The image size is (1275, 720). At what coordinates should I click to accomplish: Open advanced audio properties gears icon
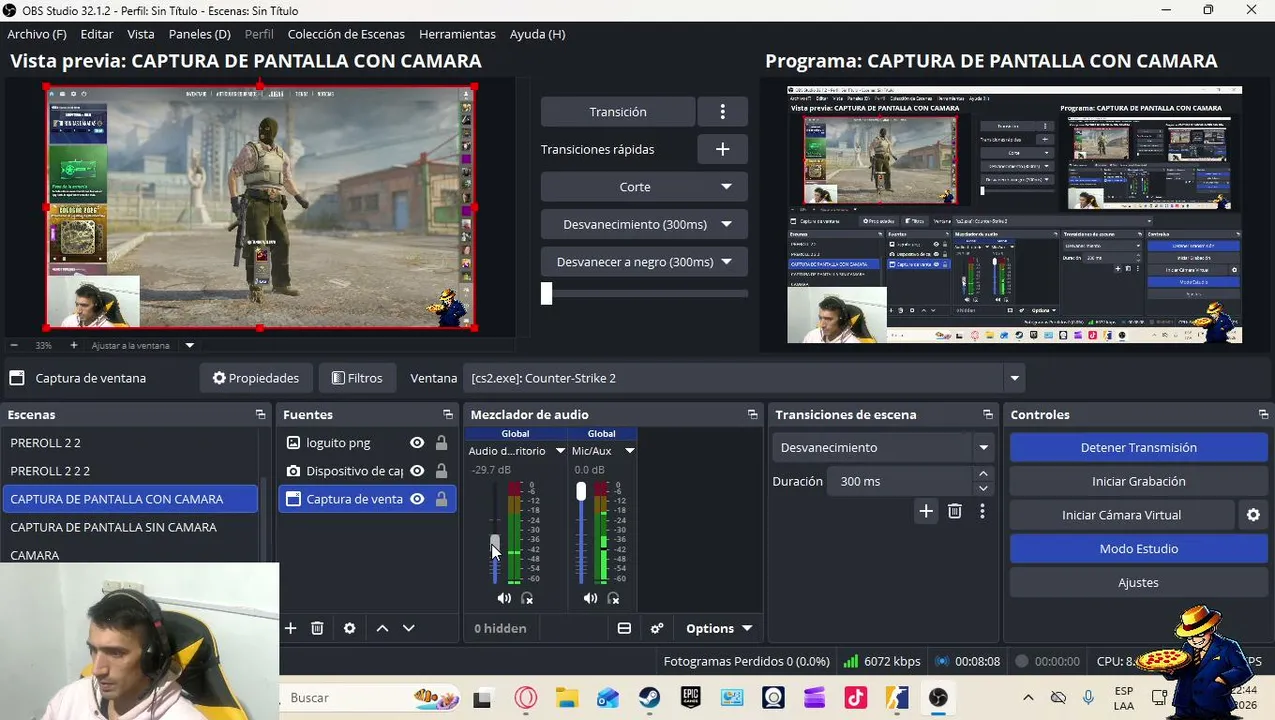point(657,628)
